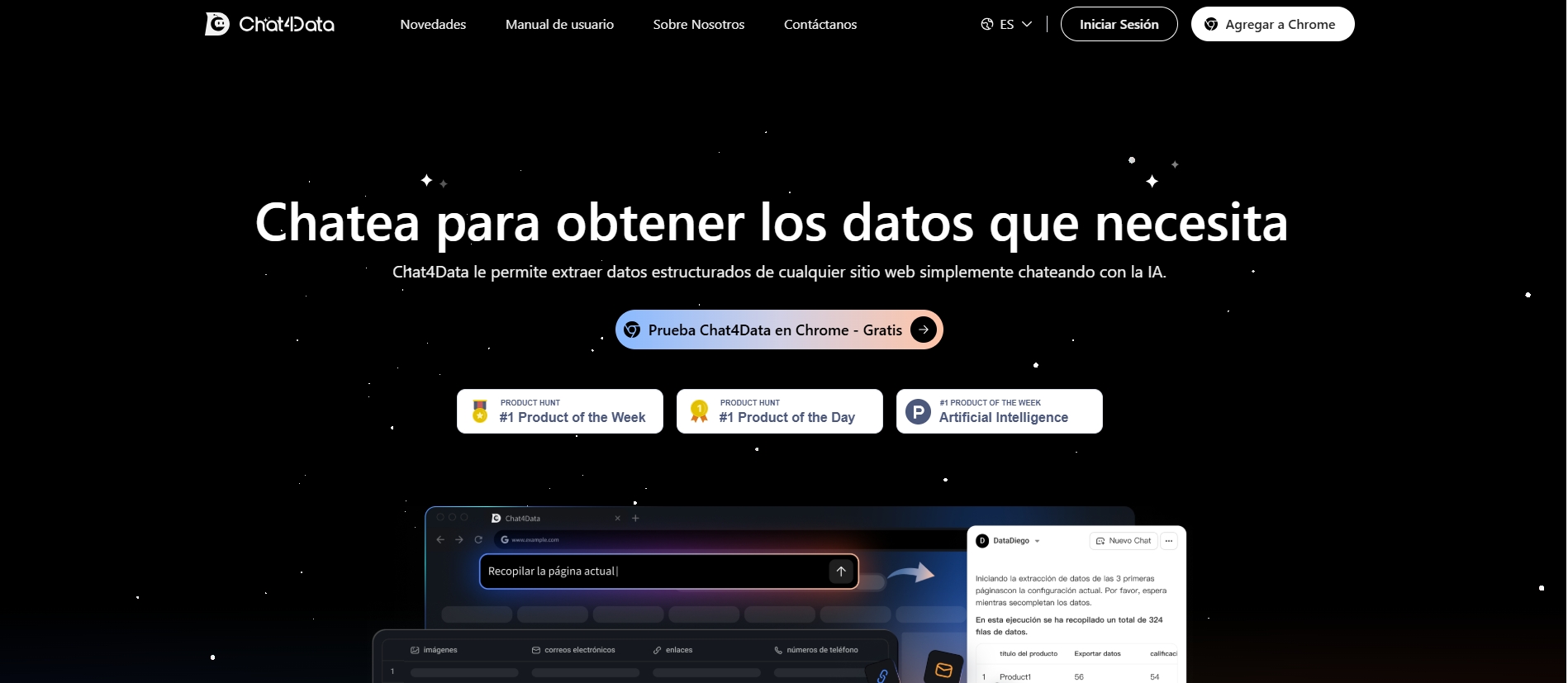Image resolution: width=1568 pixels, height=683 pixels.
Task: Open the Artificial Intelligence Product Hunt badge
Action: click(1000, 411)
